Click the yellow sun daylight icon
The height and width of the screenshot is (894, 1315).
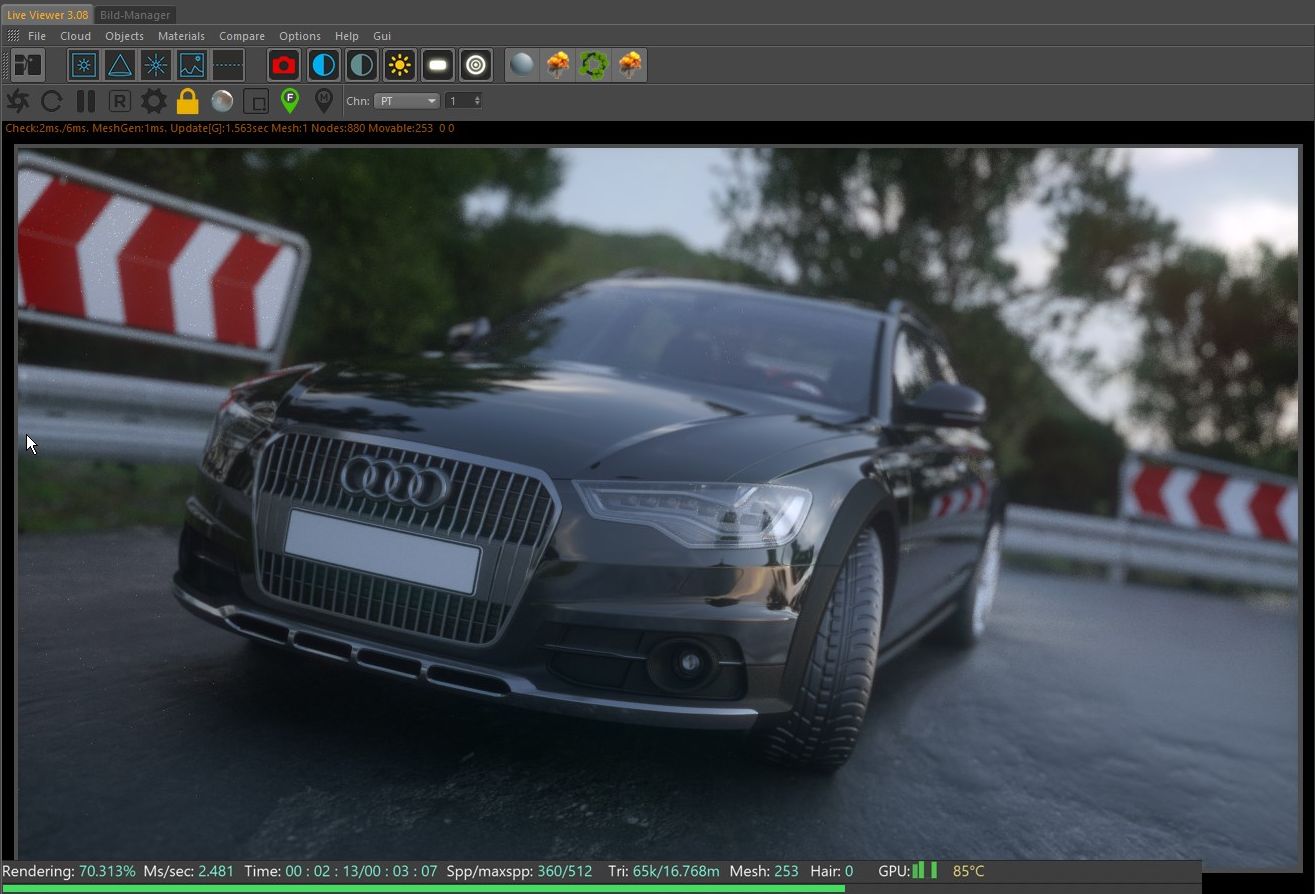pos(400,66)
